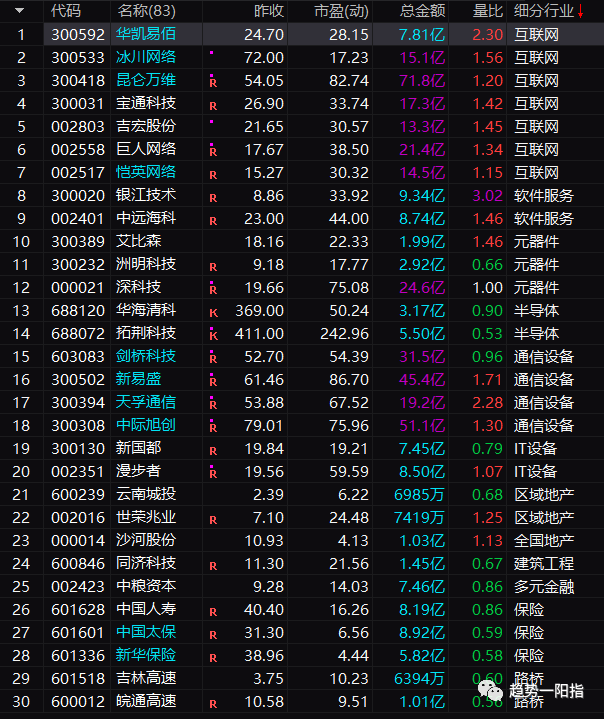The height and width of the screenshot is (719, 604).
Task: Sort by the 市盈(动) column header
Action: [341, 11]
